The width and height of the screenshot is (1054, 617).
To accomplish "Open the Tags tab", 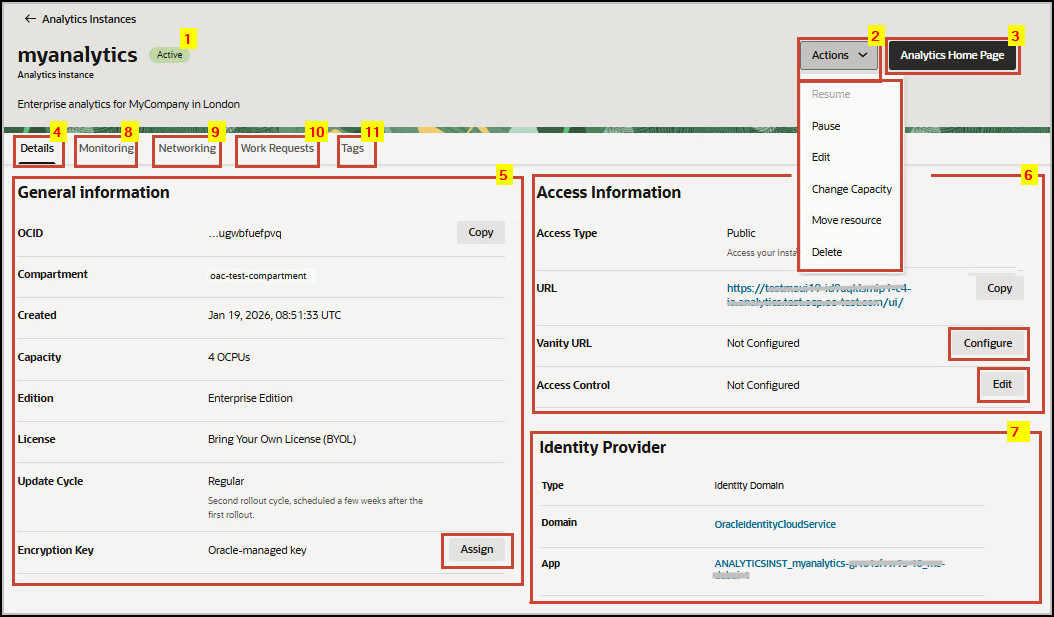I will tap(352, 149).
